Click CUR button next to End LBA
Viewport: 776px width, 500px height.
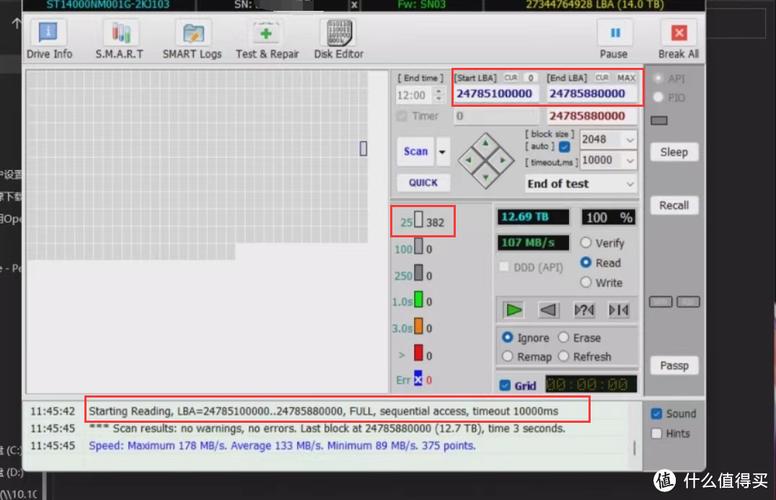point(602,78)
